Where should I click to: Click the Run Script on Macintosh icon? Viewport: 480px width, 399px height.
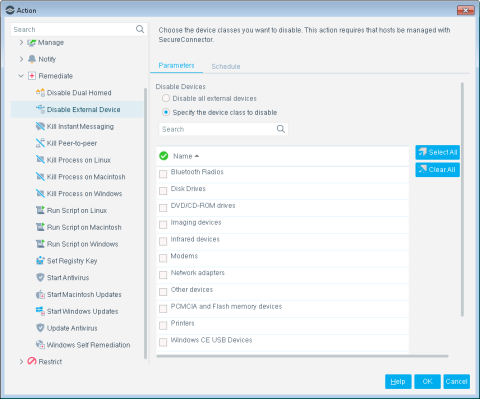tap(40, 227)
